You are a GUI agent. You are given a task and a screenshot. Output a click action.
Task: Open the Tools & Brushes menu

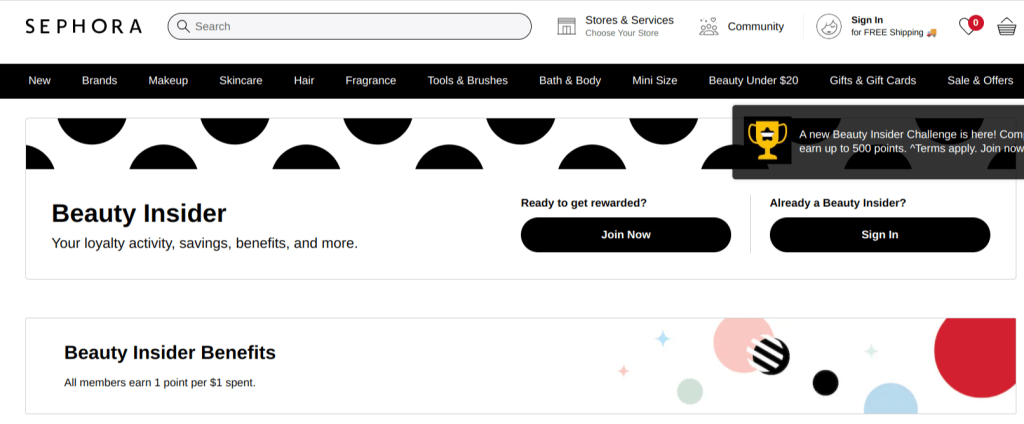point(468,80)
